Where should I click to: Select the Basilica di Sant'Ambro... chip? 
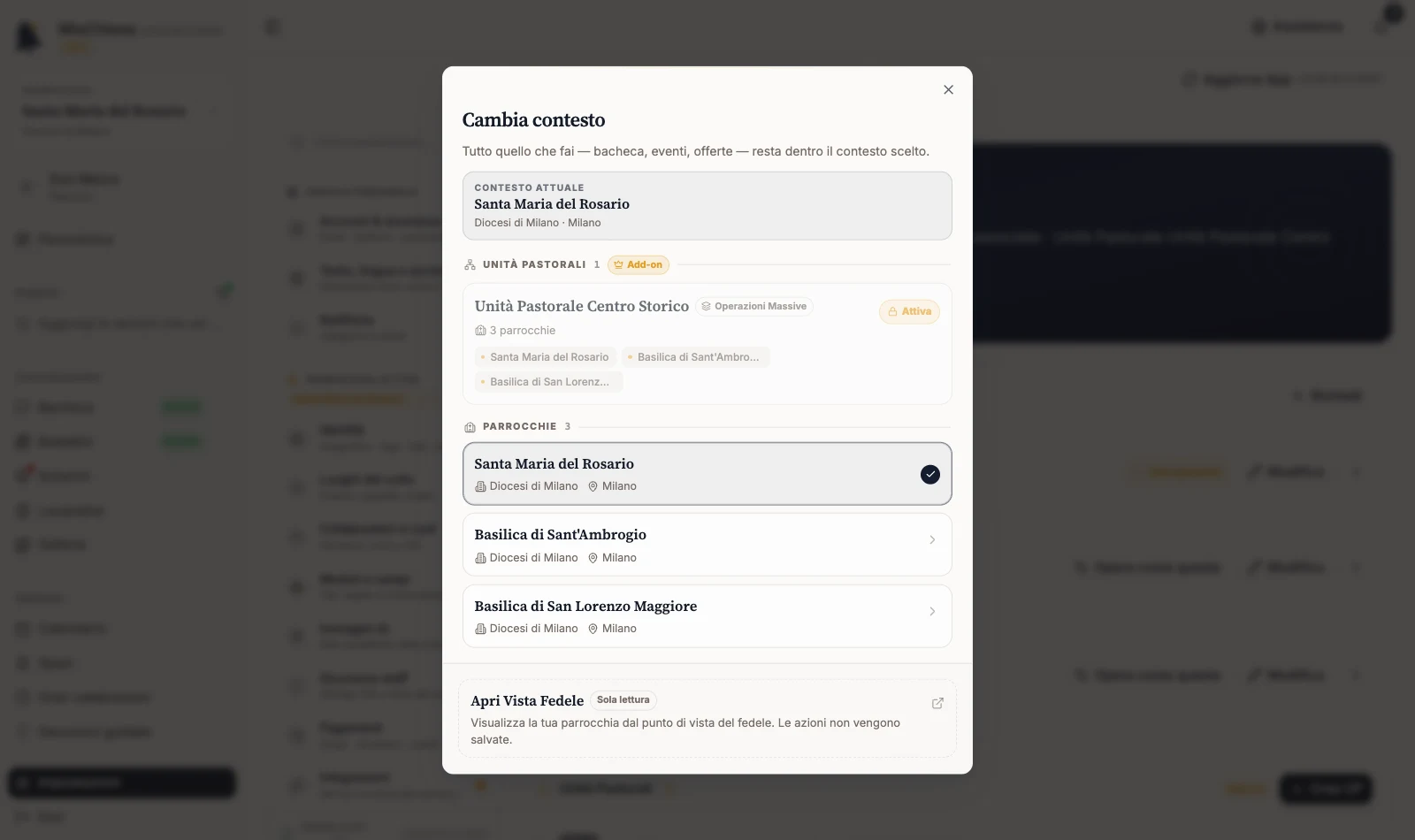[695, 357]
